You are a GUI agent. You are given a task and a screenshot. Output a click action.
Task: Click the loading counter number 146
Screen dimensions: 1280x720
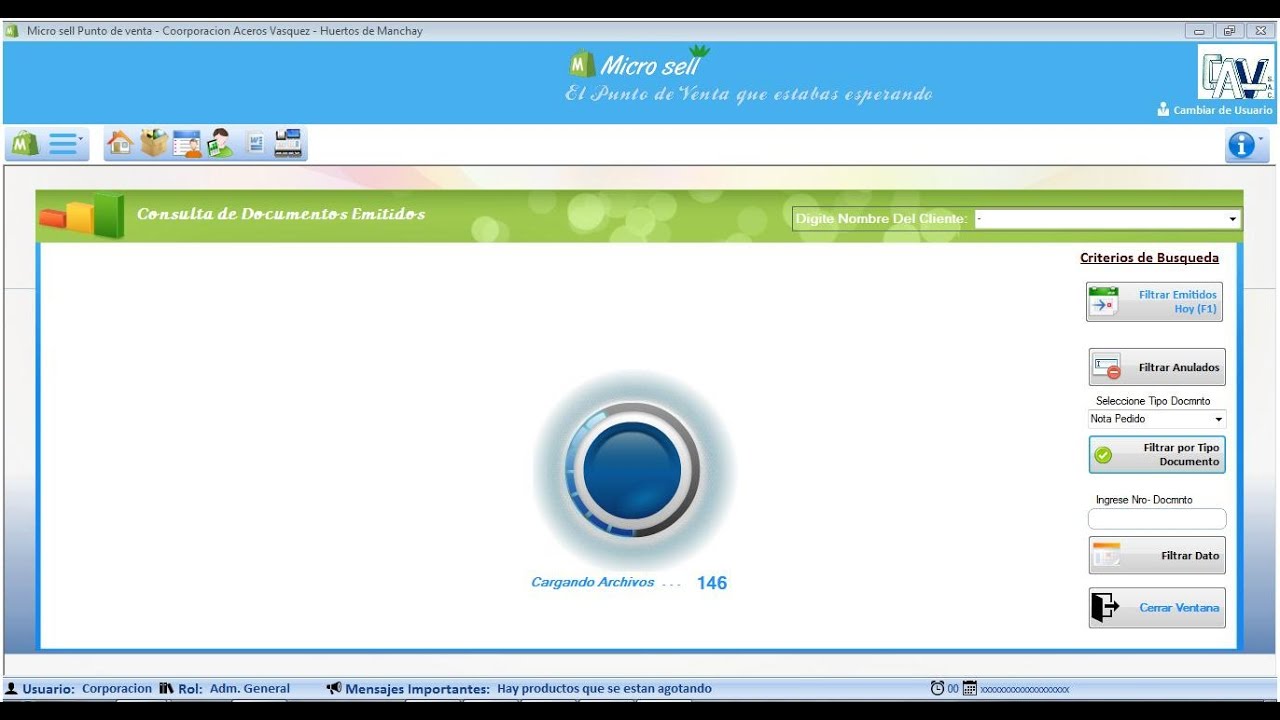point(712,583)
